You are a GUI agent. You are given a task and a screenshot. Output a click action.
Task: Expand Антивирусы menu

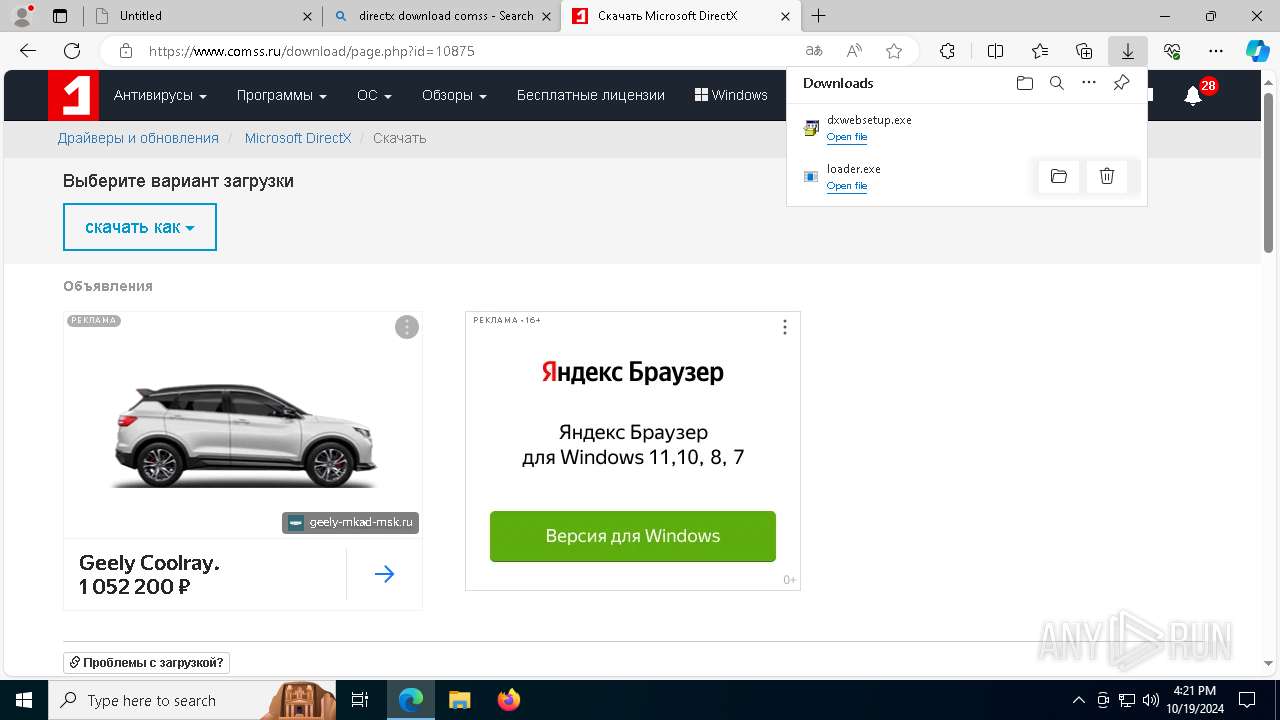160,95
